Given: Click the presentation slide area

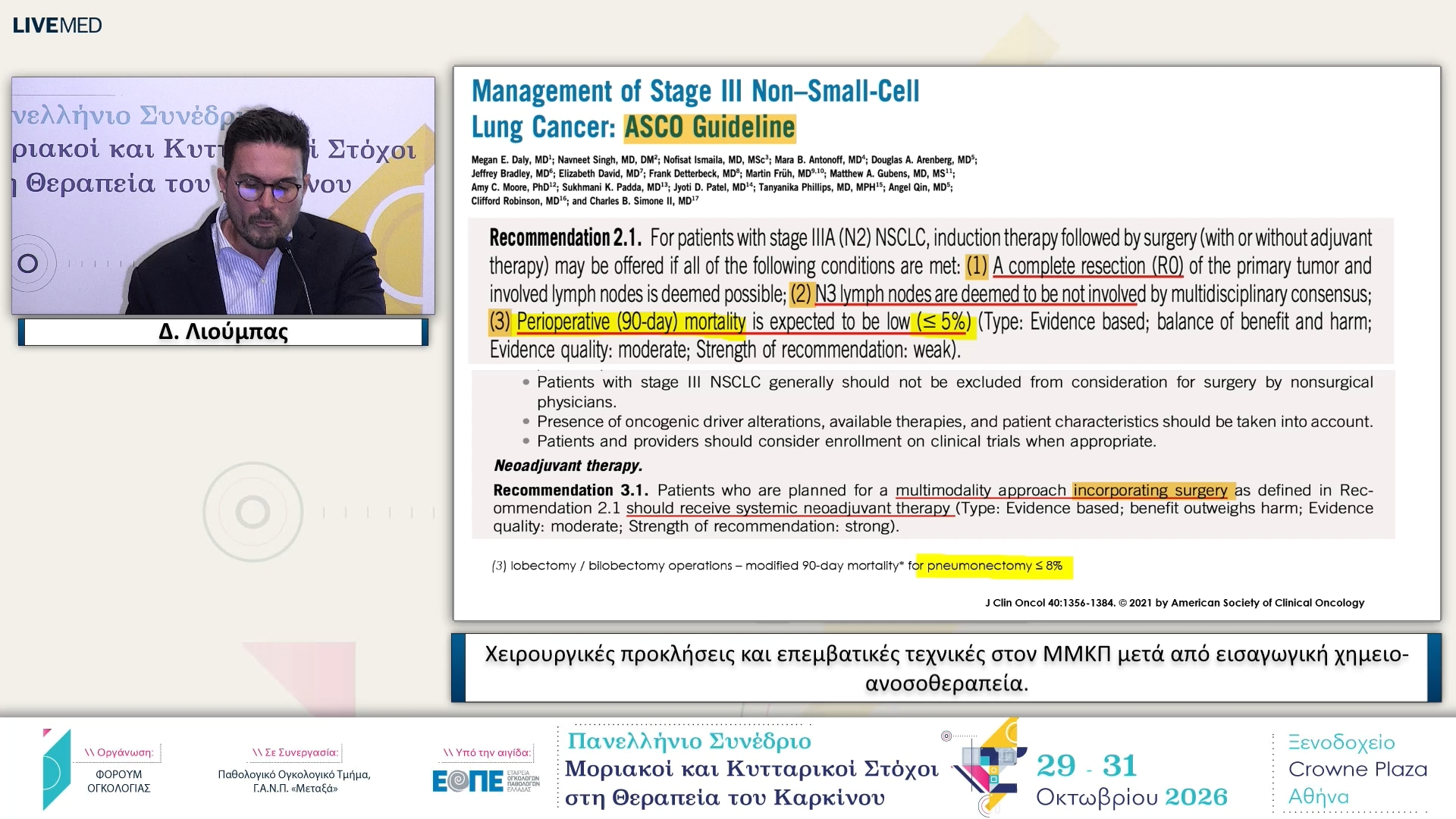Looking at the screenshot, I should click(x=946, y=344).
